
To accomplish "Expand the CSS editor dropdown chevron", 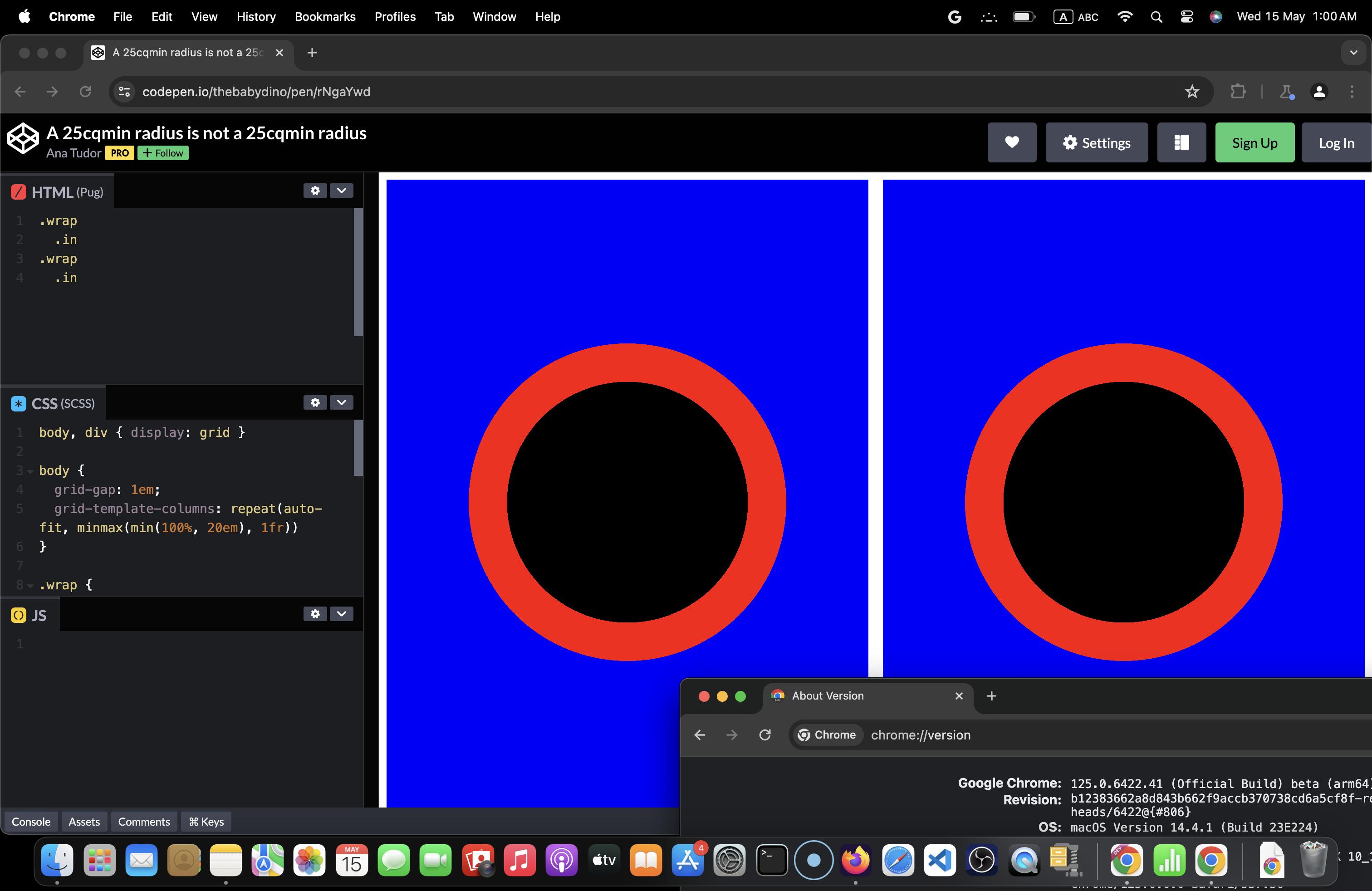I will click(341, 402).
